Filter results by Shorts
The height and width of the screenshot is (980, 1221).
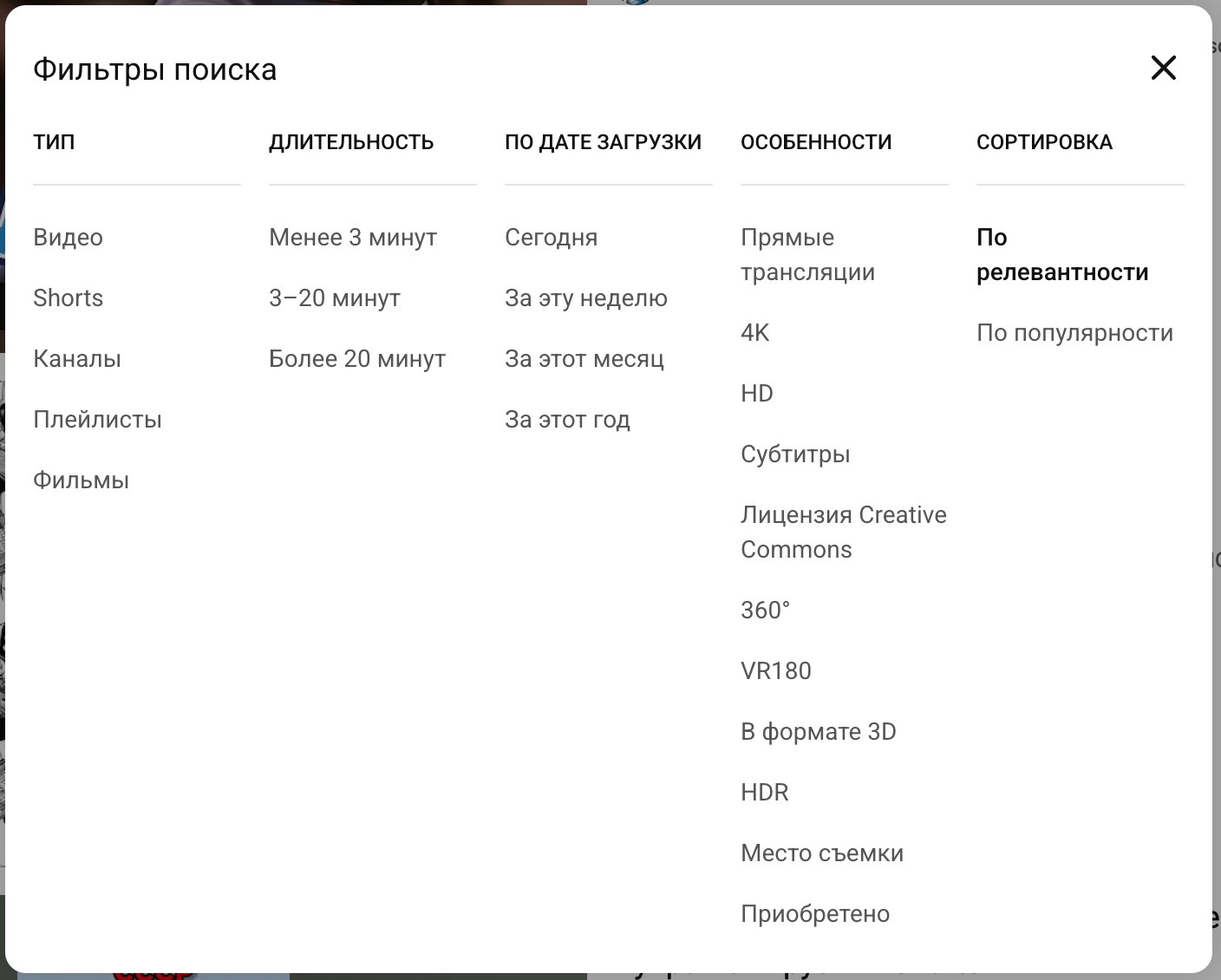[x=68, y=298]
